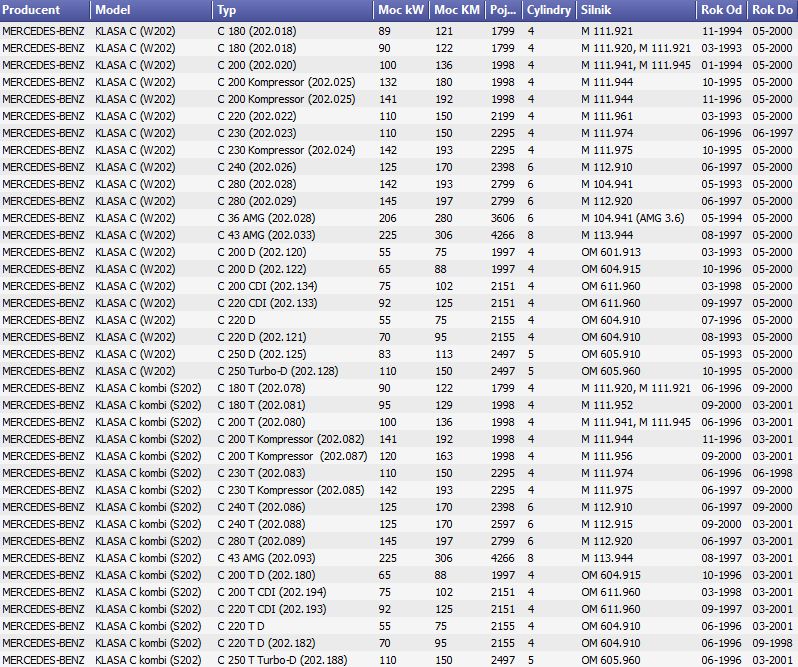Click engine cell M 111.961
798x667 pixels.
point(607,116)
